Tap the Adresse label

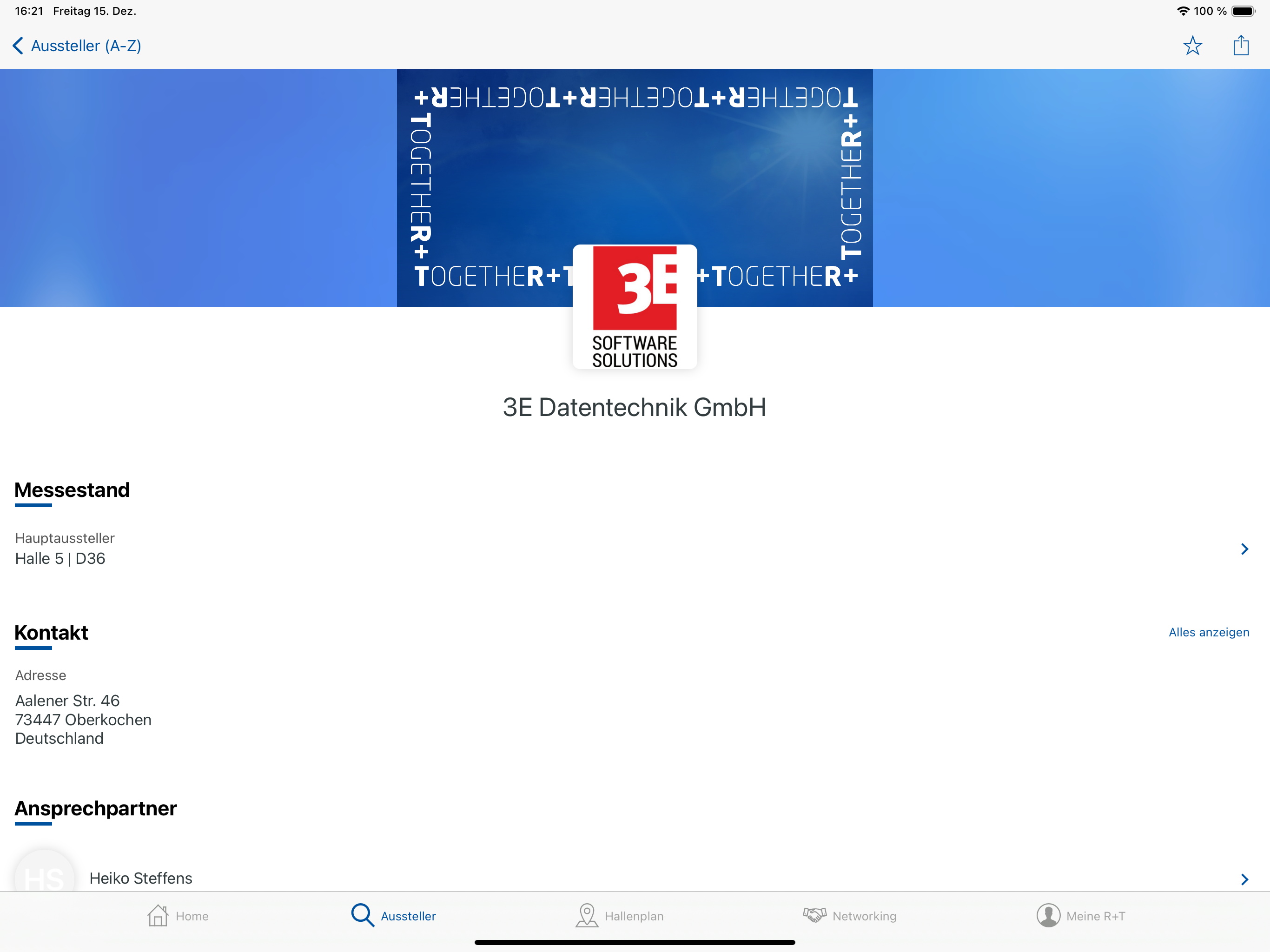40,675
